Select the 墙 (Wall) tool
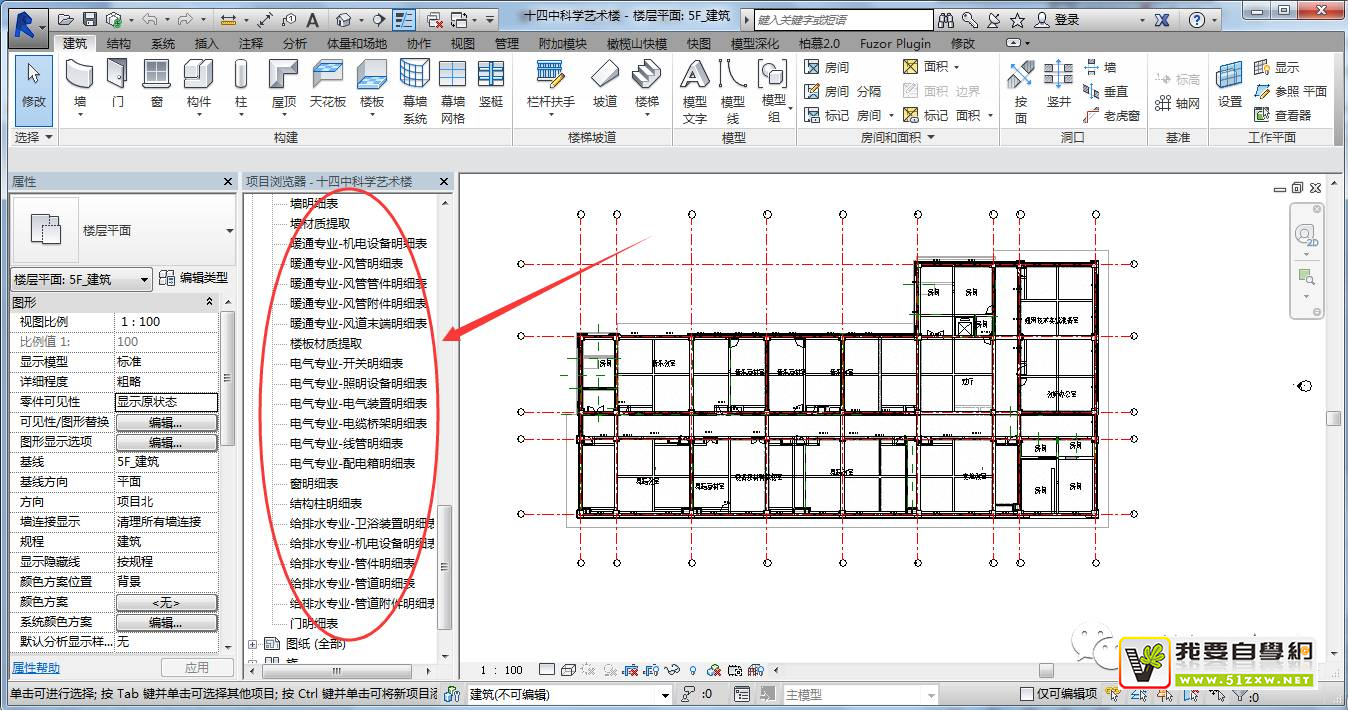1348x710 pixels. coord(80,84)
